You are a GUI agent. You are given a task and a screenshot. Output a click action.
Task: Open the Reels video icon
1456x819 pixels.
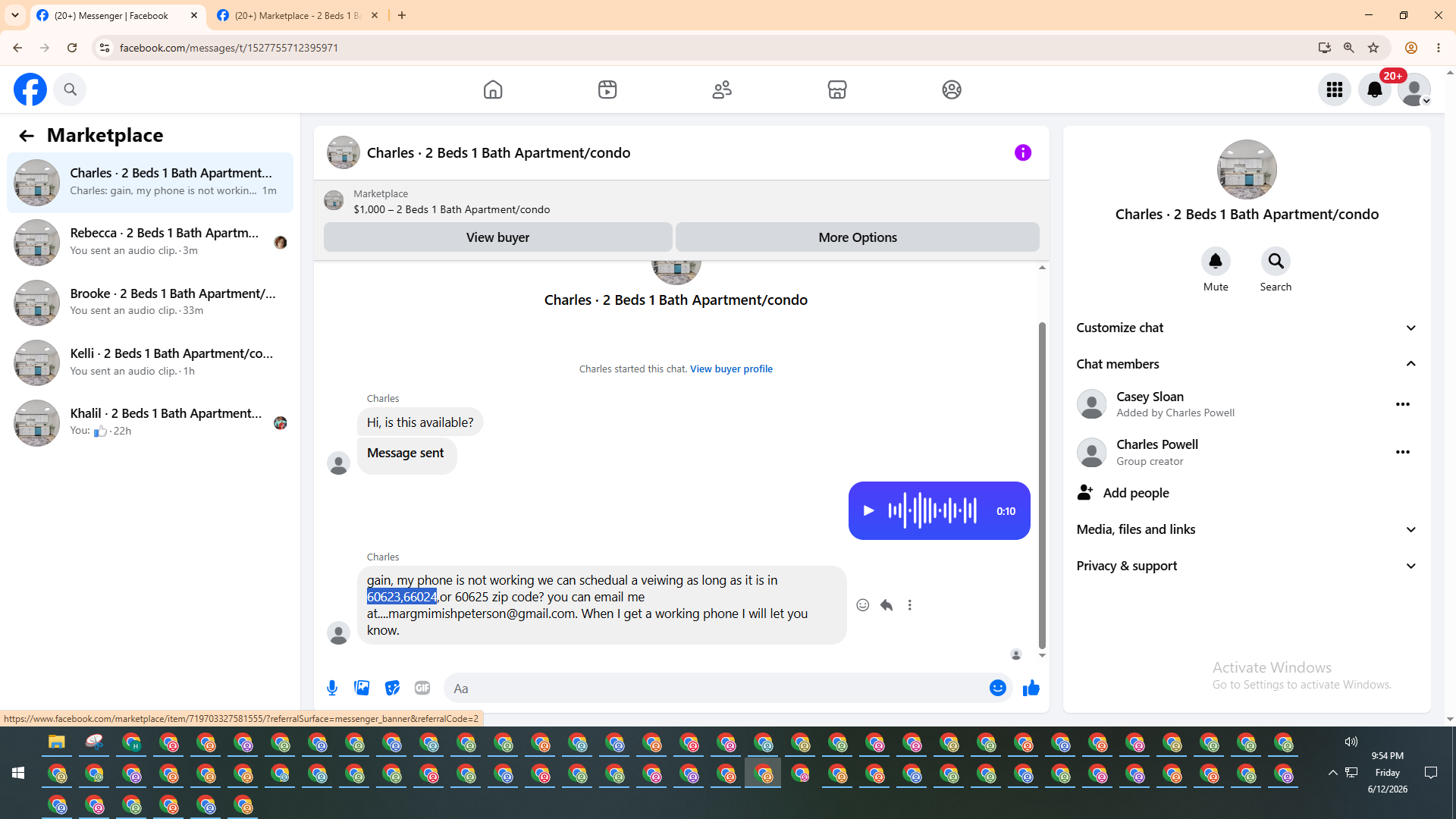point(607,89)
